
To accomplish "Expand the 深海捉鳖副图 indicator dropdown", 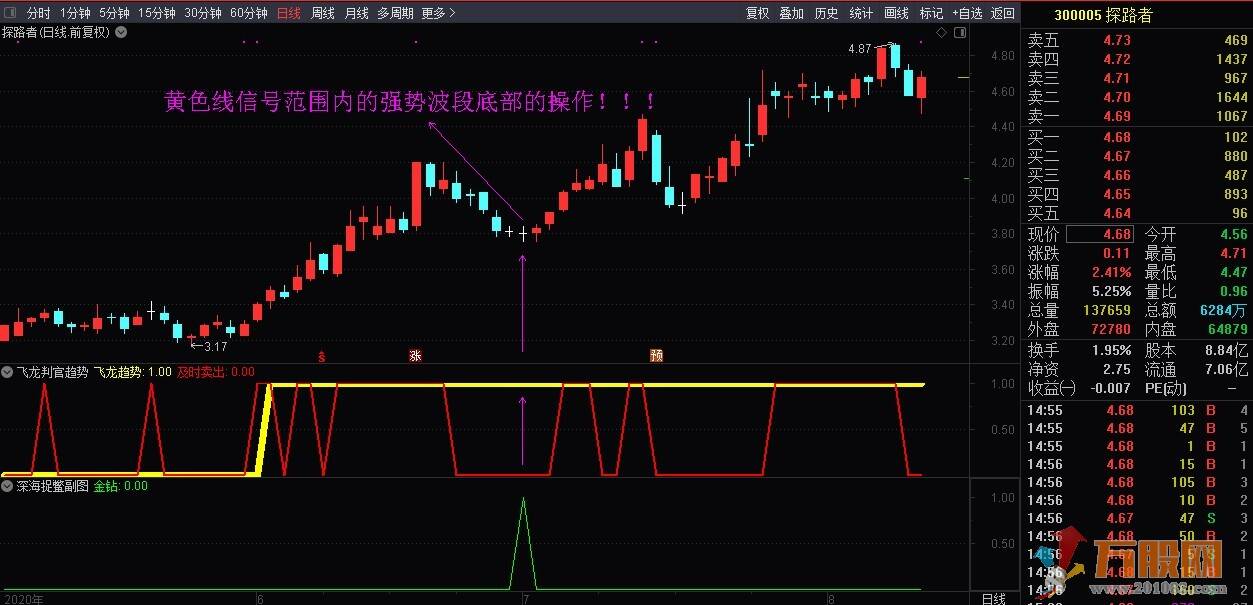I will pyautogui.click(x=8, y=486).
